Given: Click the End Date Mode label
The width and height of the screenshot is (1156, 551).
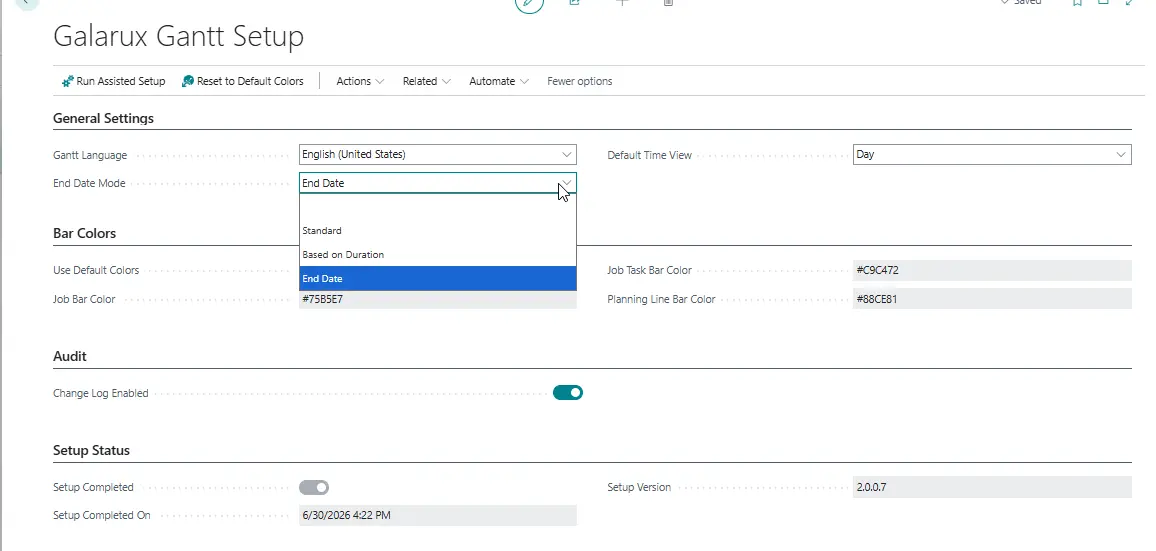Looking at the screenshot, I should [89, 183].
